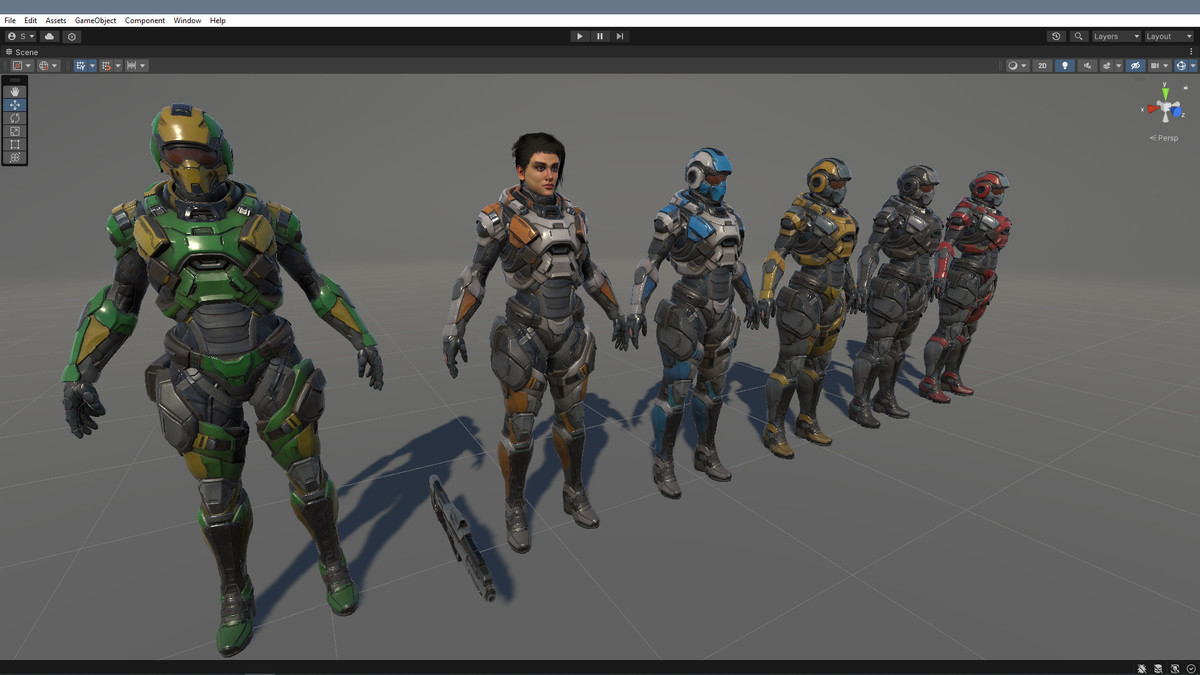
Task: Toggle hidden objects visibility eye
Action: click(x=1135, y=66)
